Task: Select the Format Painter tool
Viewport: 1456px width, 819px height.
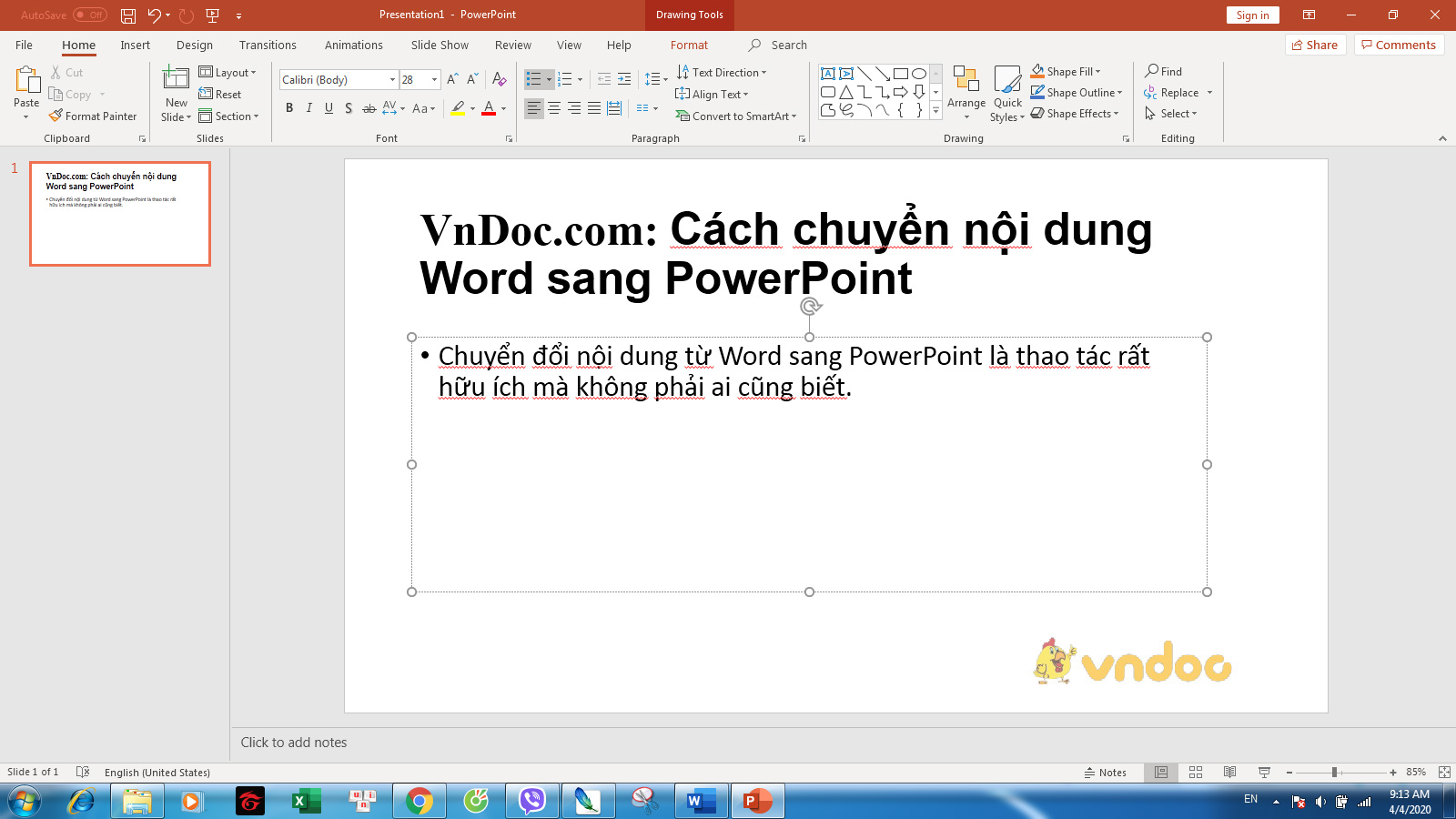Action: pos(94,116)
